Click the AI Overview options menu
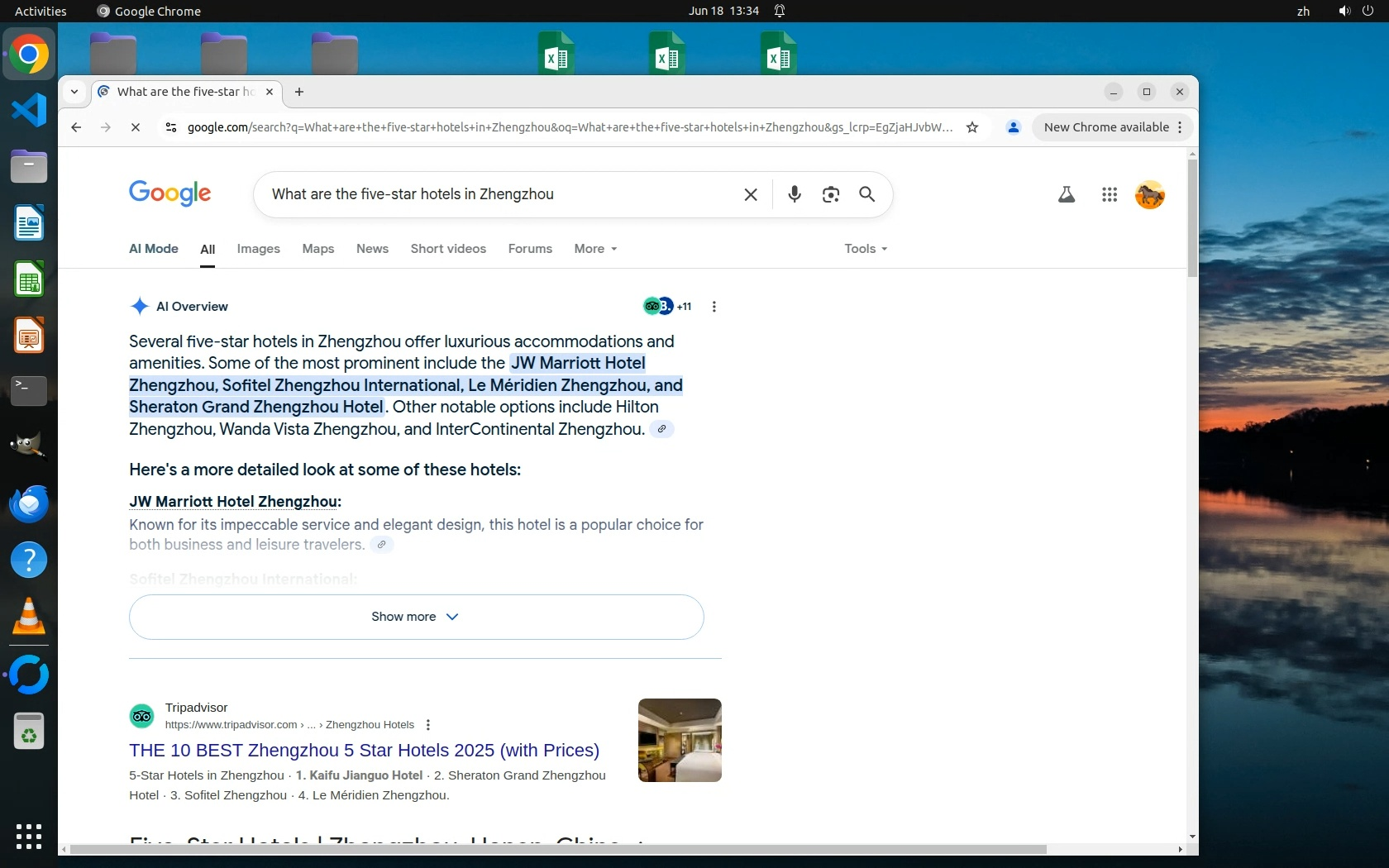The height and width of the screenshot is (868, 1389). tap(714, 307)
